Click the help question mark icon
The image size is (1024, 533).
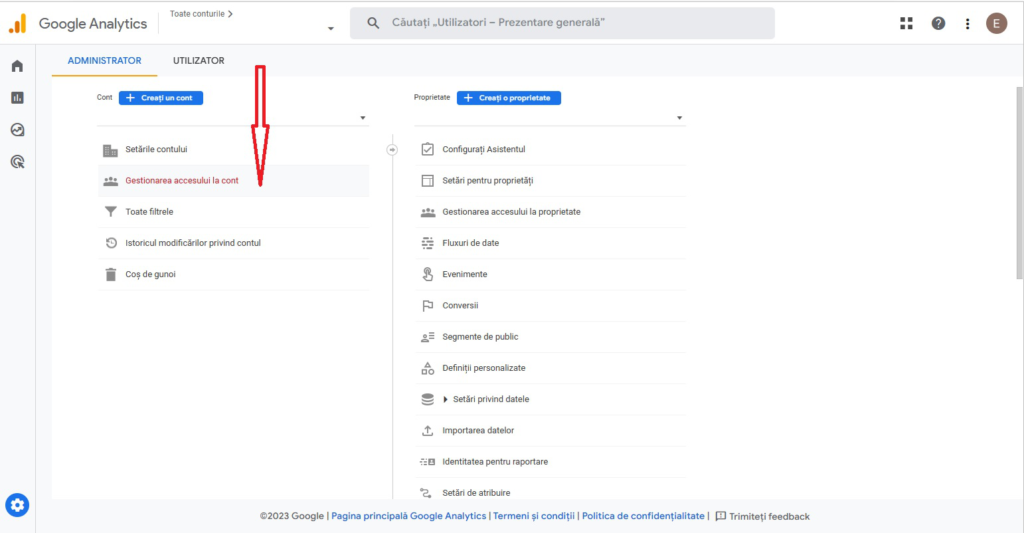tap(938, 24)
